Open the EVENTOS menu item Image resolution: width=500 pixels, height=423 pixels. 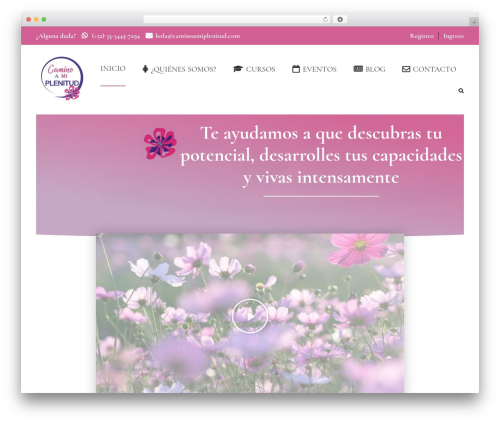click(x=319, y=69)
